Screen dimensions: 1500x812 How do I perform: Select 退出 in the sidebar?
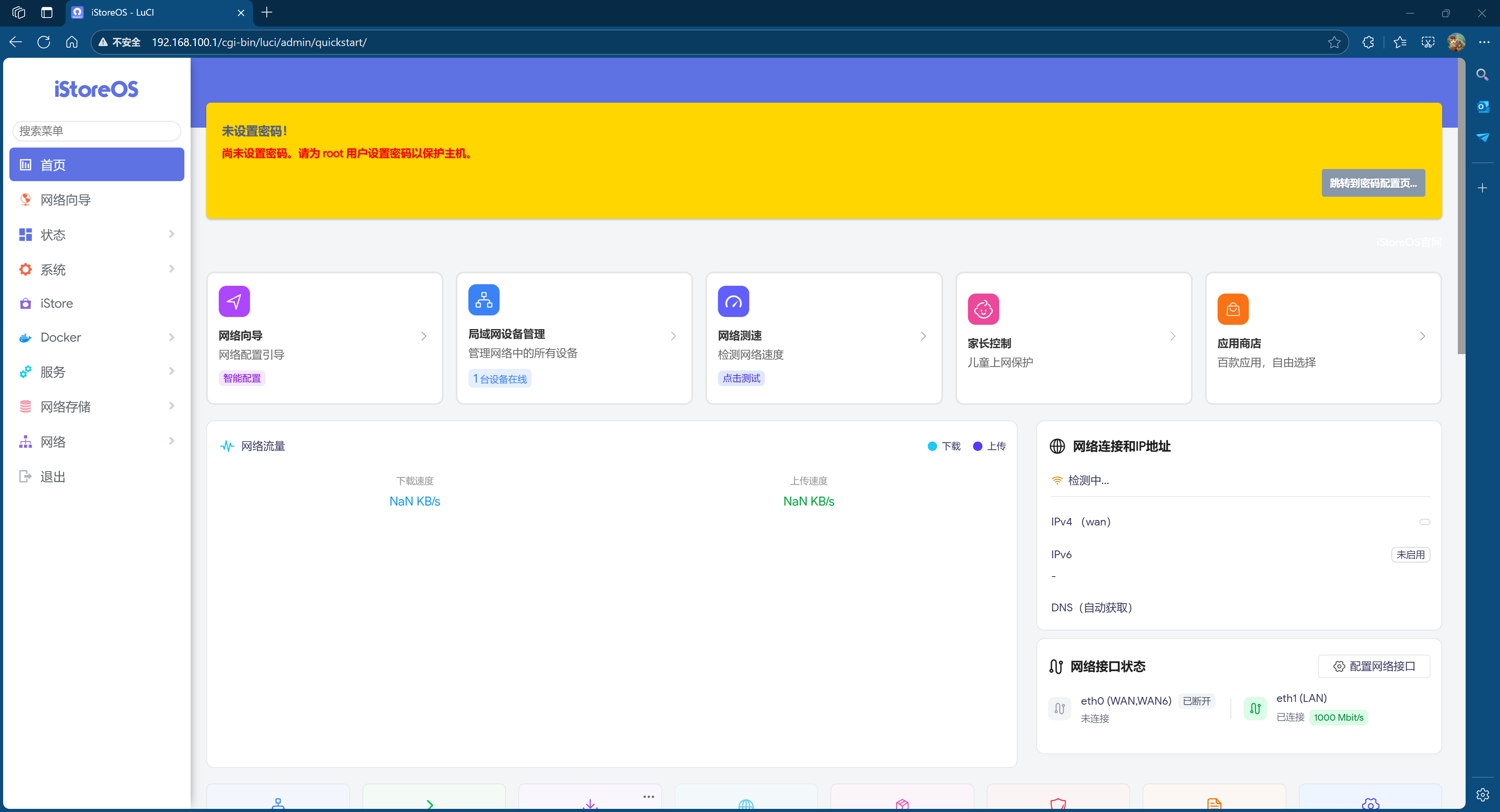click(x=52, y=477)
